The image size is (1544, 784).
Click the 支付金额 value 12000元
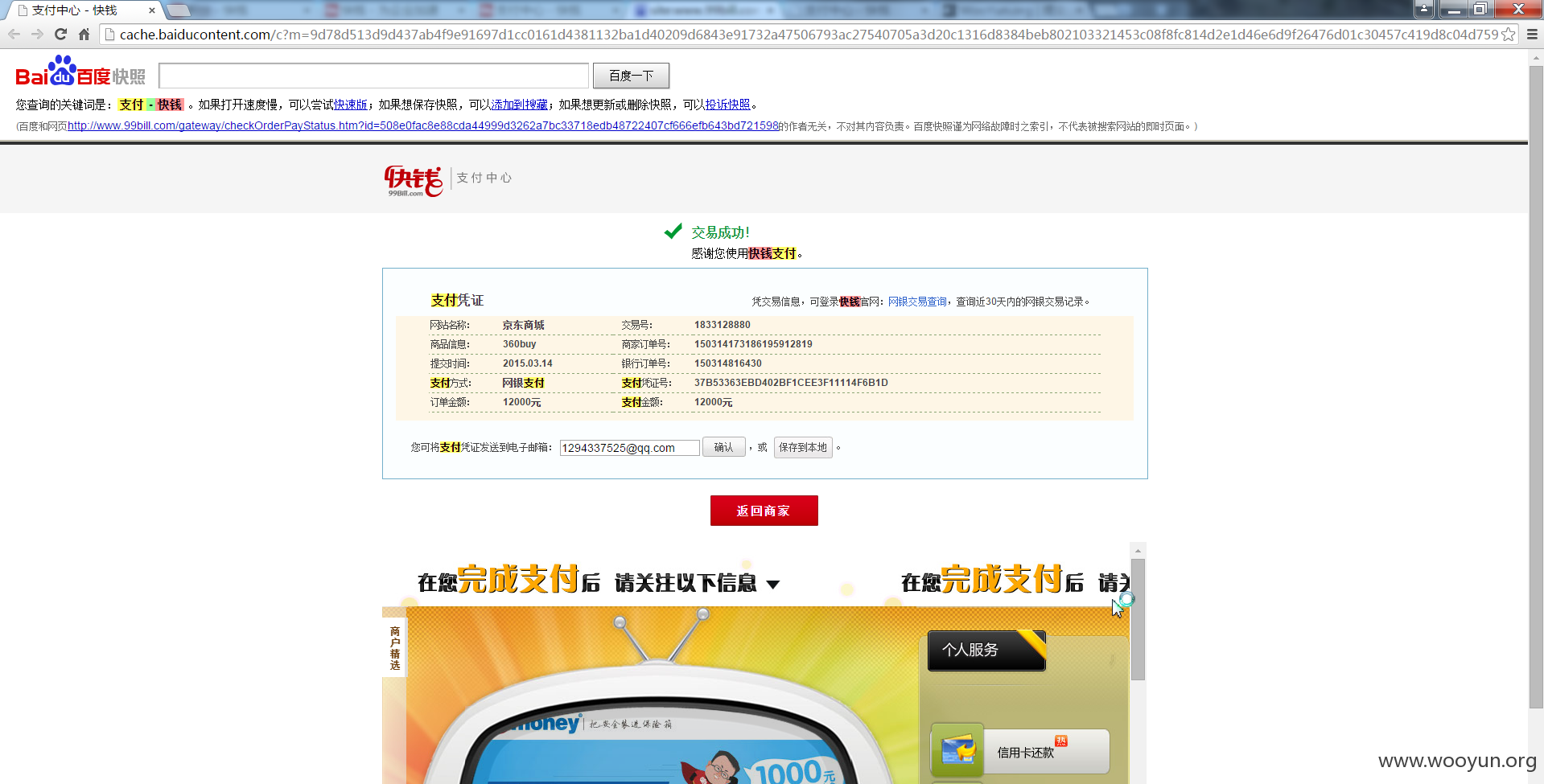click(x=713, y=402)
